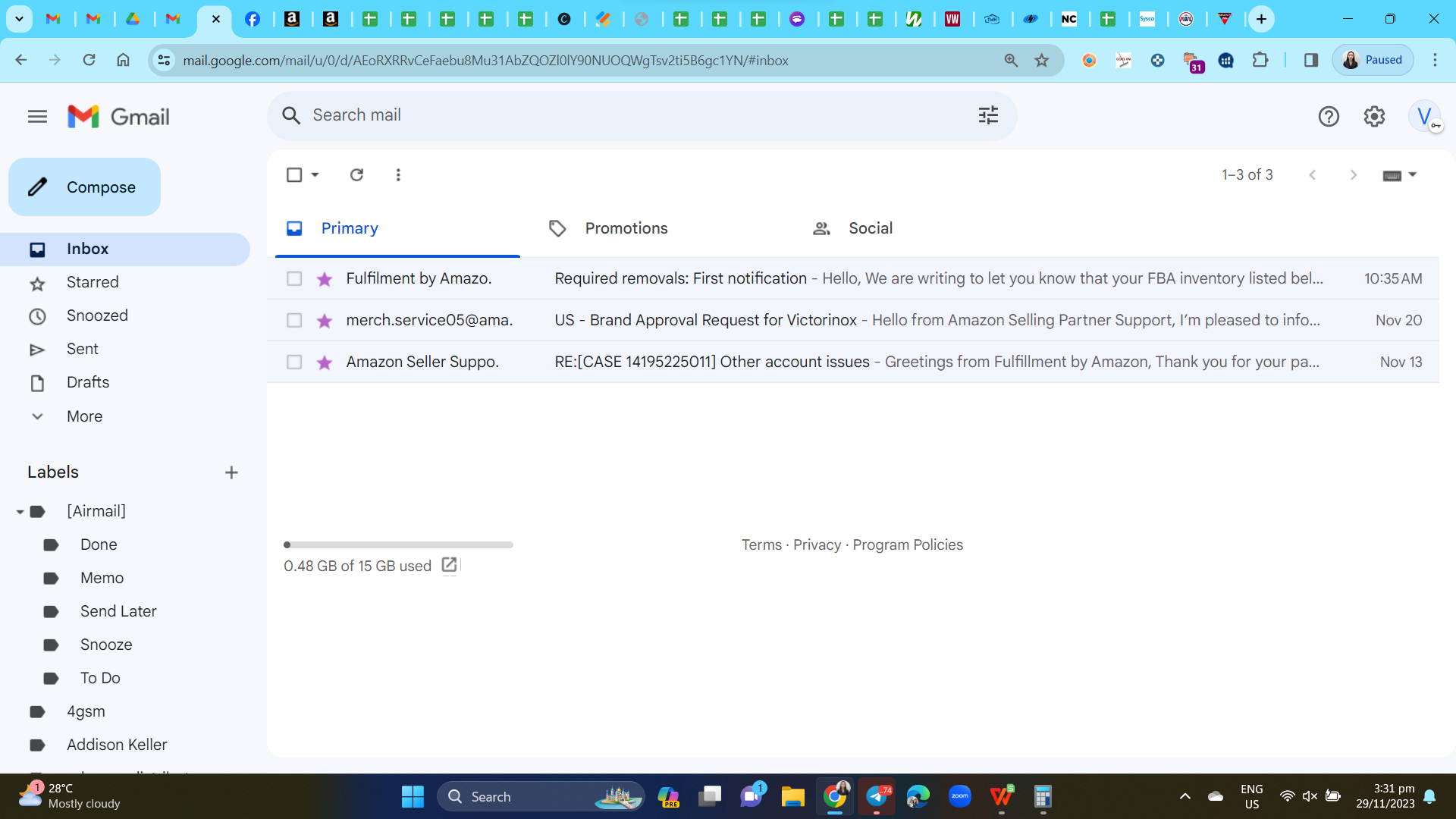This screenshot has width=1456, height=819.
Task: Open the Snooze label
Action: [x=106, y=645]
